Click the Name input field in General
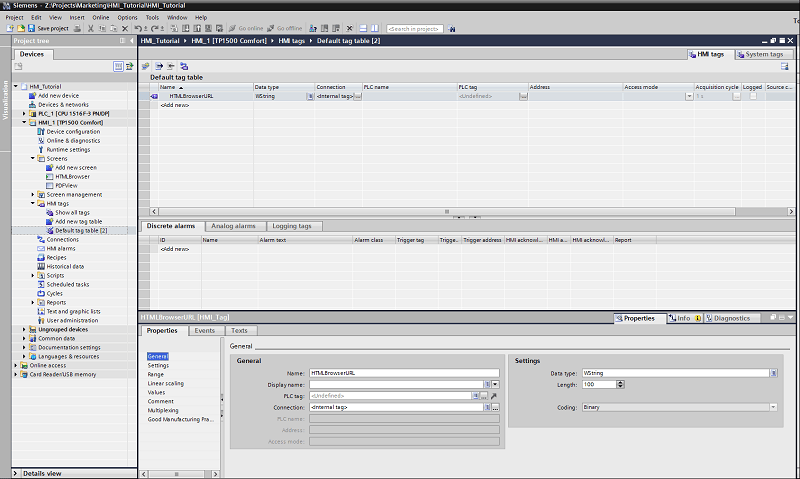 pos(404,373)
